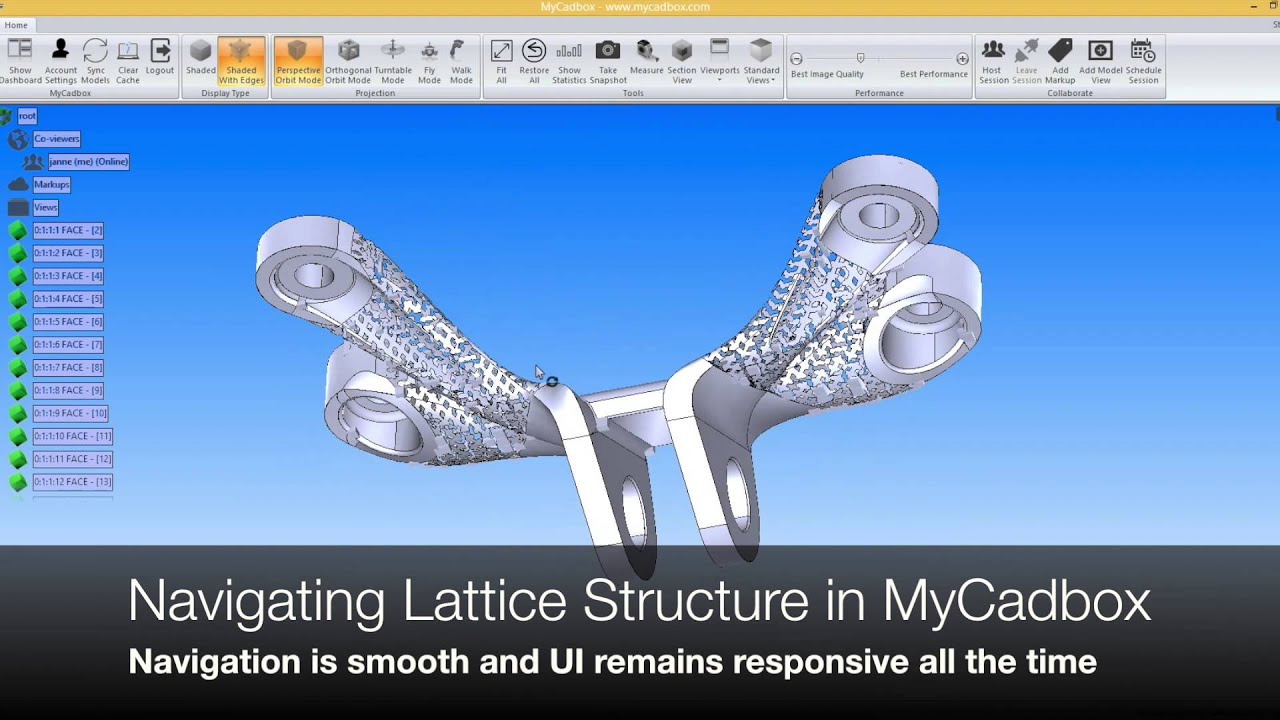Select the Measure tool
The height and width of the screenshot is (720, 1280).
click(646, 57)
